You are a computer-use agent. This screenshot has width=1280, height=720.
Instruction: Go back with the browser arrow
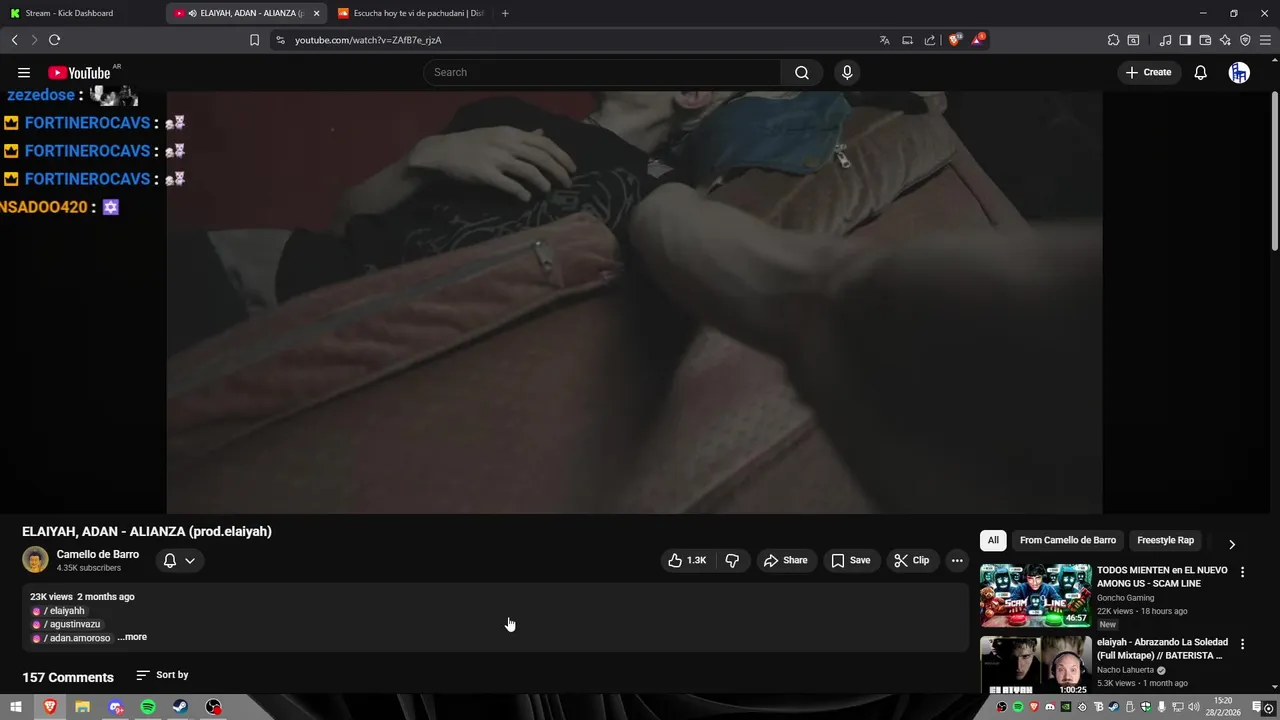coord(14,40)
